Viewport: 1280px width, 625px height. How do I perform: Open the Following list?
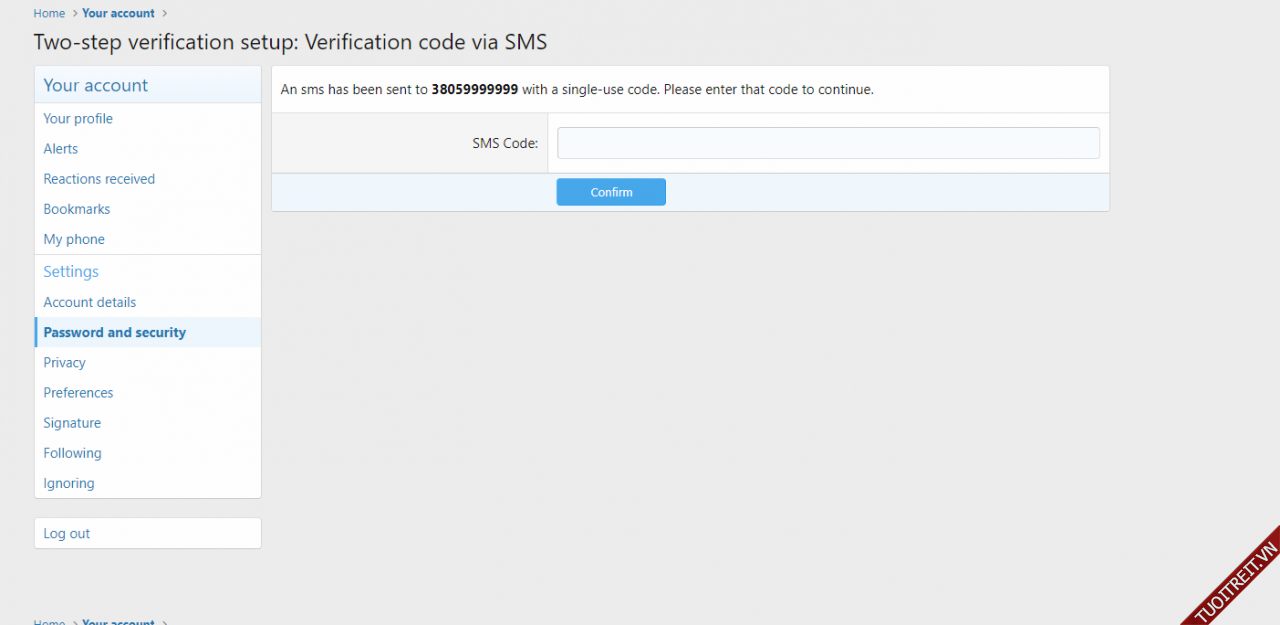pyautogui.click(x=72, y=453)
